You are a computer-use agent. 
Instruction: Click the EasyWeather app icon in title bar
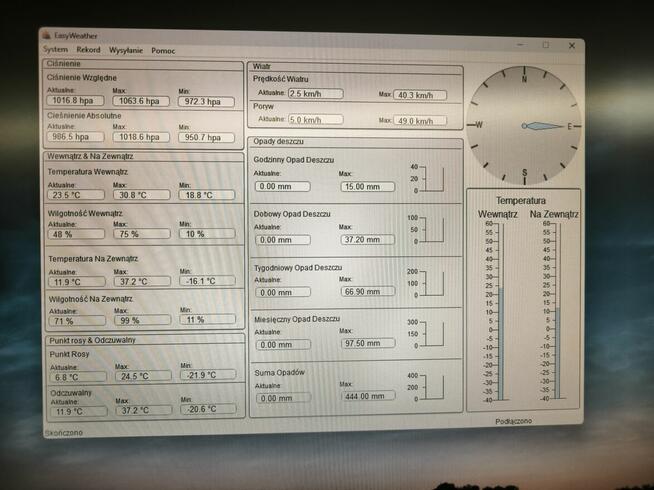(x=48, y=37)
